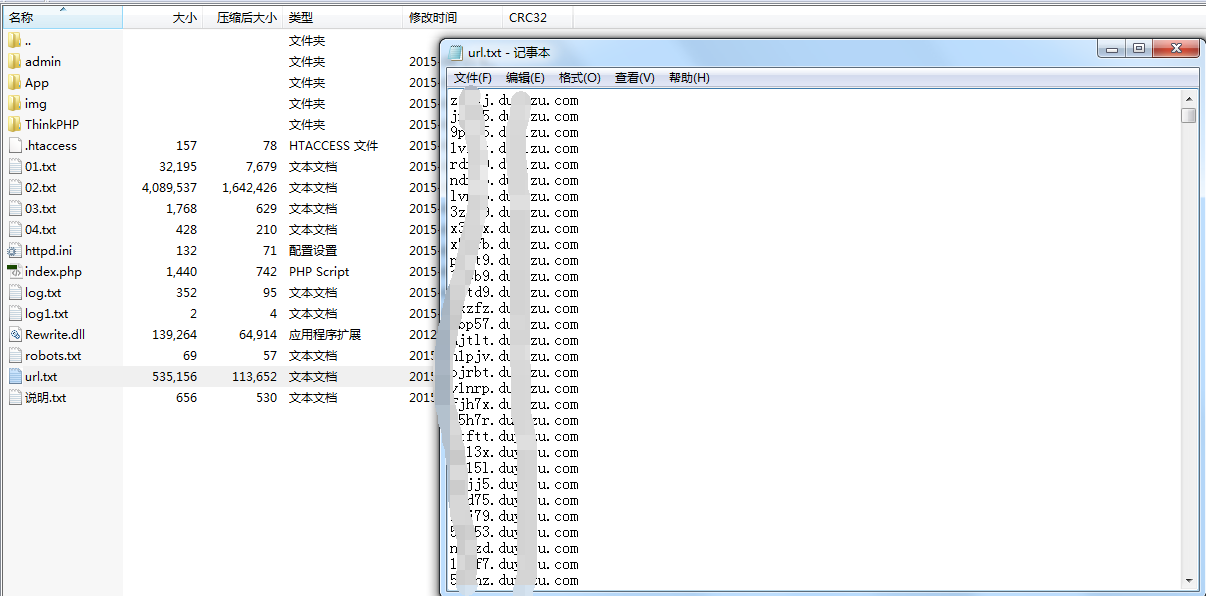
Task: Click the httpd.ini configuration file icon
Action: point(17,250)
